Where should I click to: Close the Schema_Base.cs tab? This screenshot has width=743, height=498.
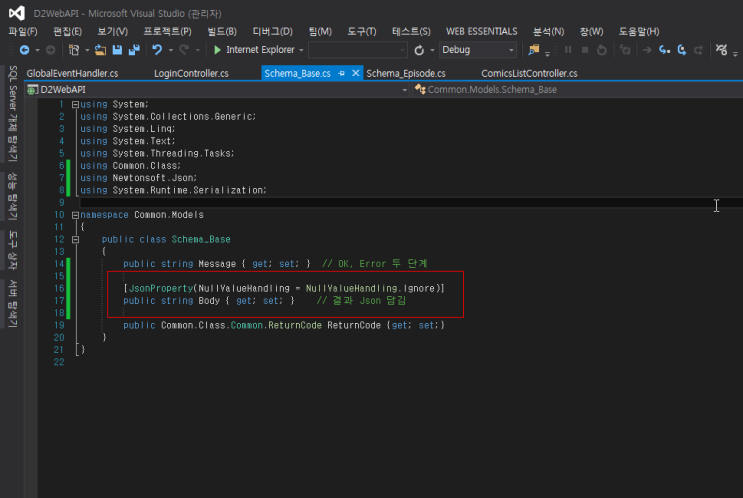355,73
